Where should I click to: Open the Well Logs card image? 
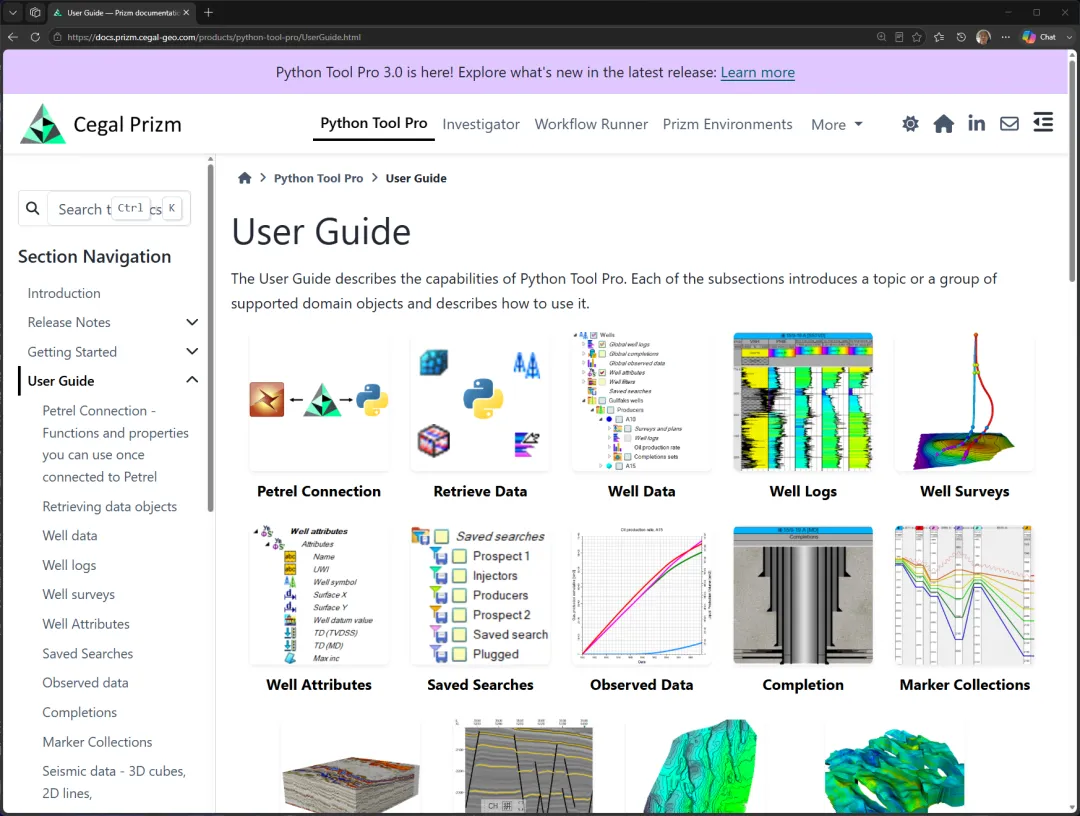coord(803,401)
